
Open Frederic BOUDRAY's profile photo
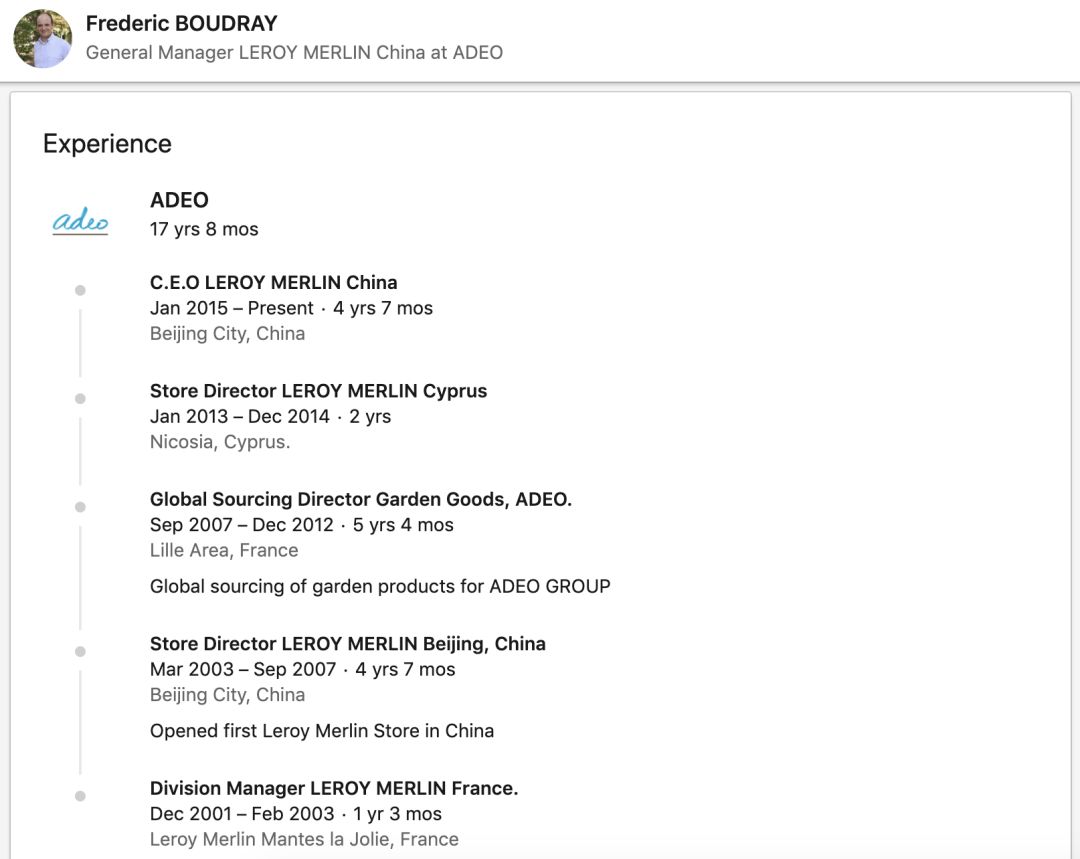click(x=43, y=39)
